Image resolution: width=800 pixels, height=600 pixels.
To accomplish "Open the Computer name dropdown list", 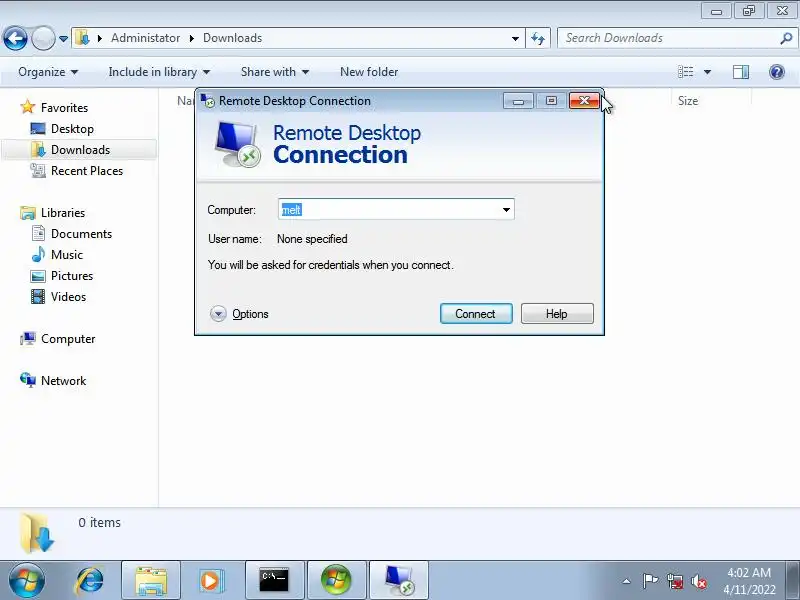I will tap(506, 210).
